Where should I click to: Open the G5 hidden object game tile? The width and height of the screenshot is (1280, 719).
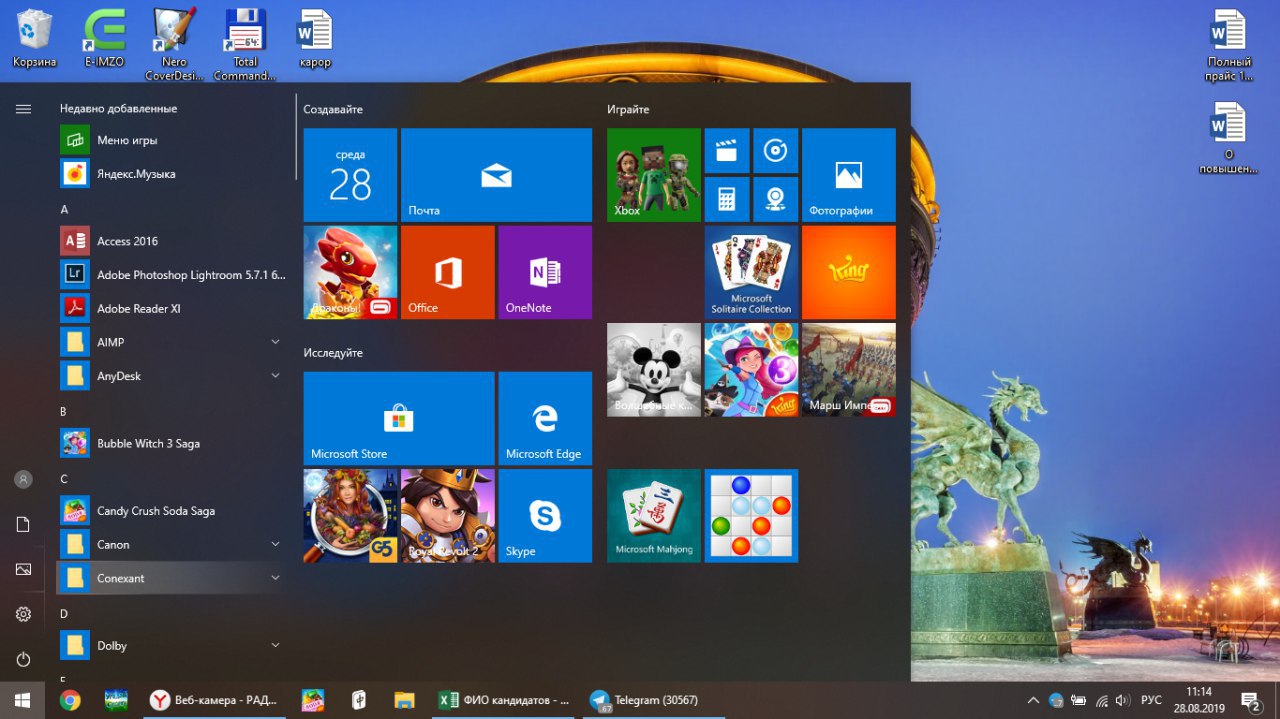[x=350, y=516]
